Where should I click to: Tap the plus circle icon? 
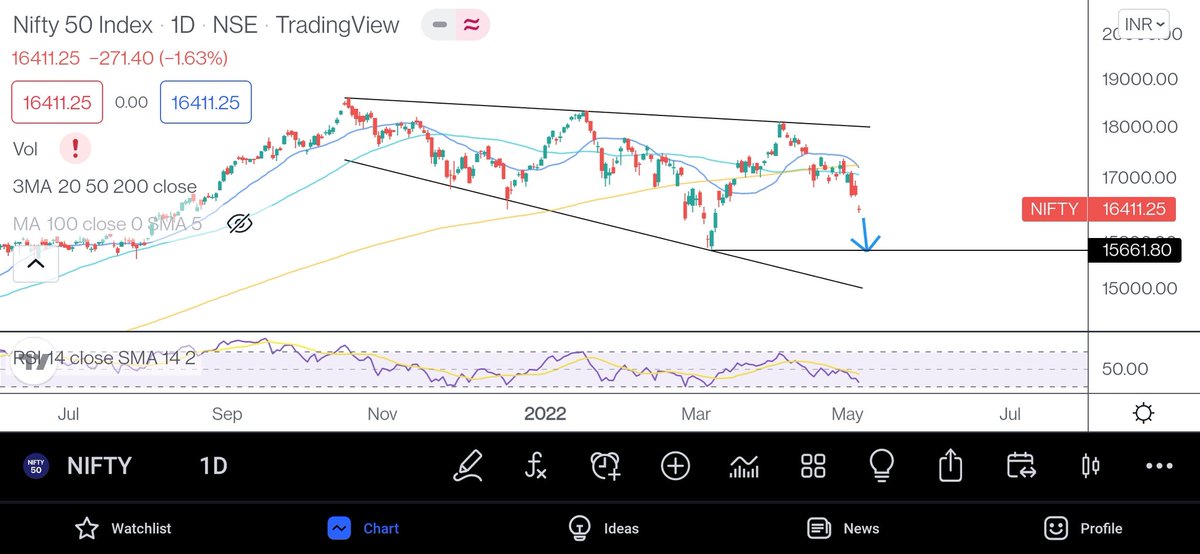pos(675,466)
